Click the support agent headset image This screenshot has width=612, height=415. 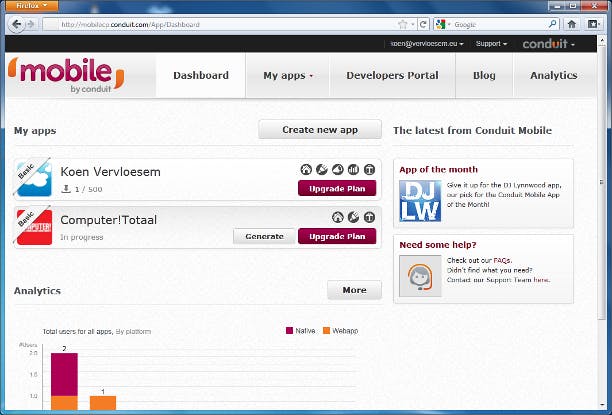[420, 276]
